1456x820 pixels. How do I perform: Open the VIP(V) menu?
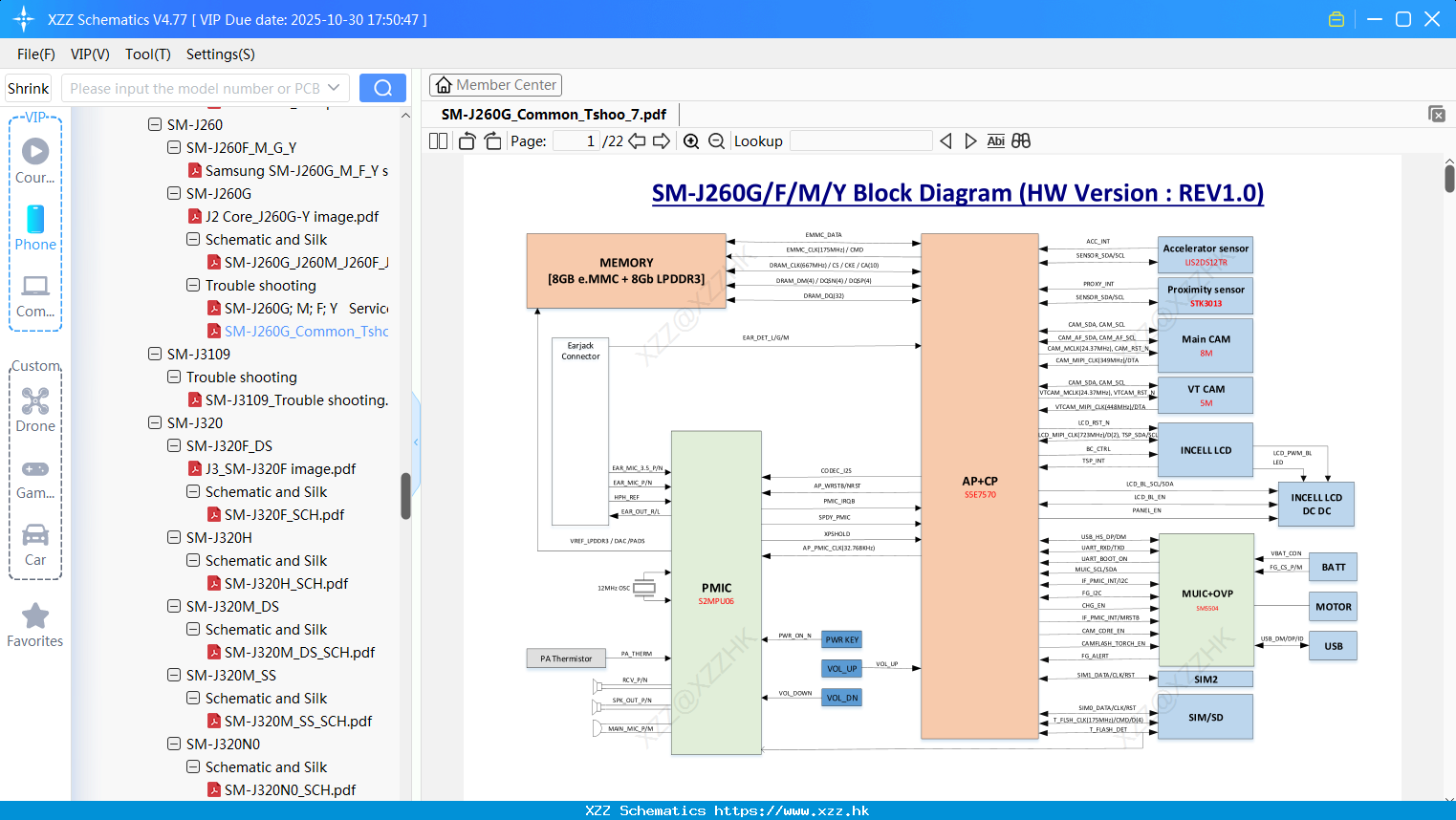(x=90, y=54)
